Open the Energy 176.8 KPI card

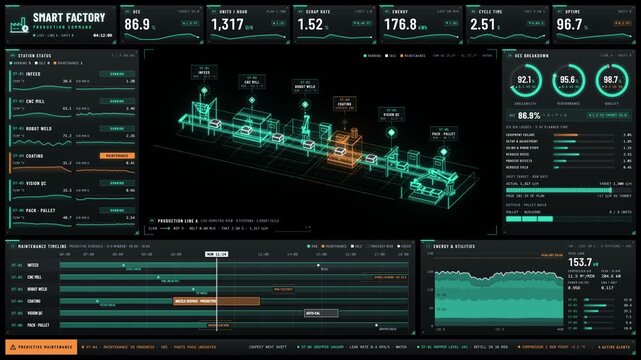[x=421, y=25]
